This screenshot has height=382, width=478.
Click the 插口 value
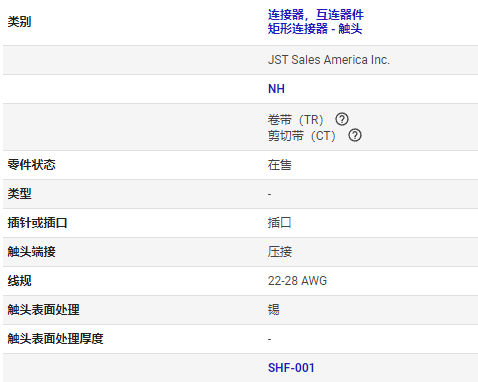[280, 223]
